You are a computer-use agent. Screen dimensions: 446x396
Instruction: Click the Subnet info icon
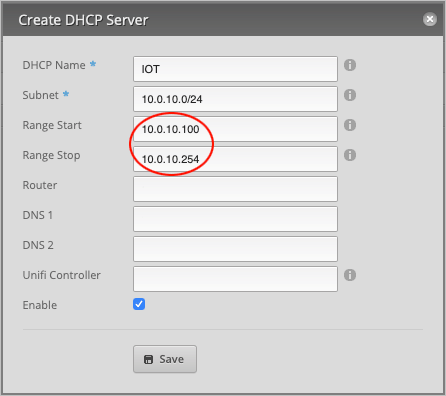click(350, 95)
